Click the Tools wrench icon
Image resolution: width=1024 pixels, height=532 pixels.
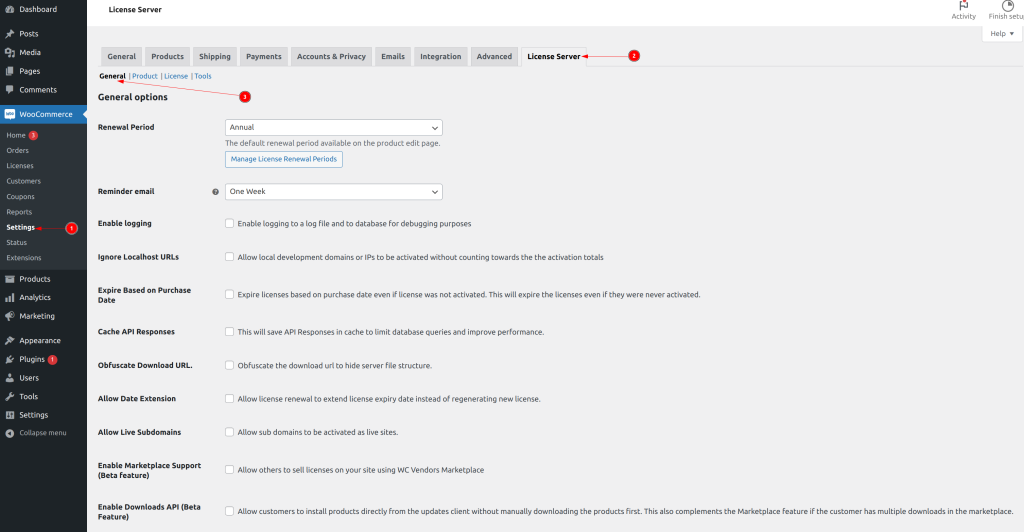coord(9,396)
